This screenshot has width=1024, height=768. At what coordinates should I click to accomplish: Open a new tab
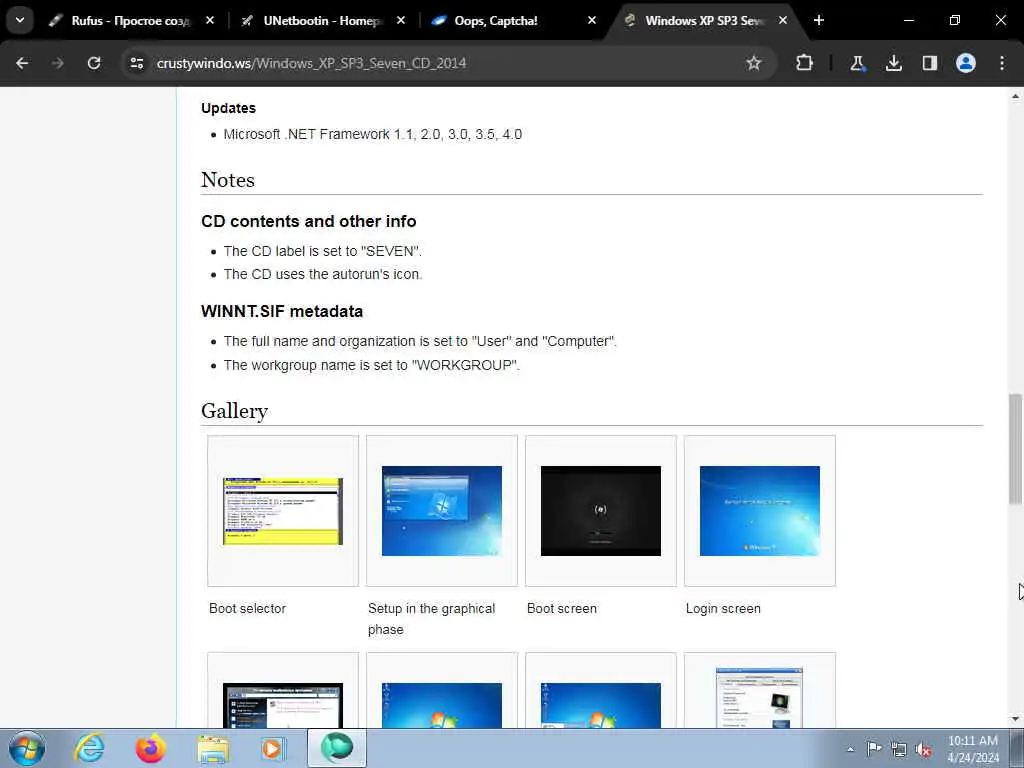(819, 20)
